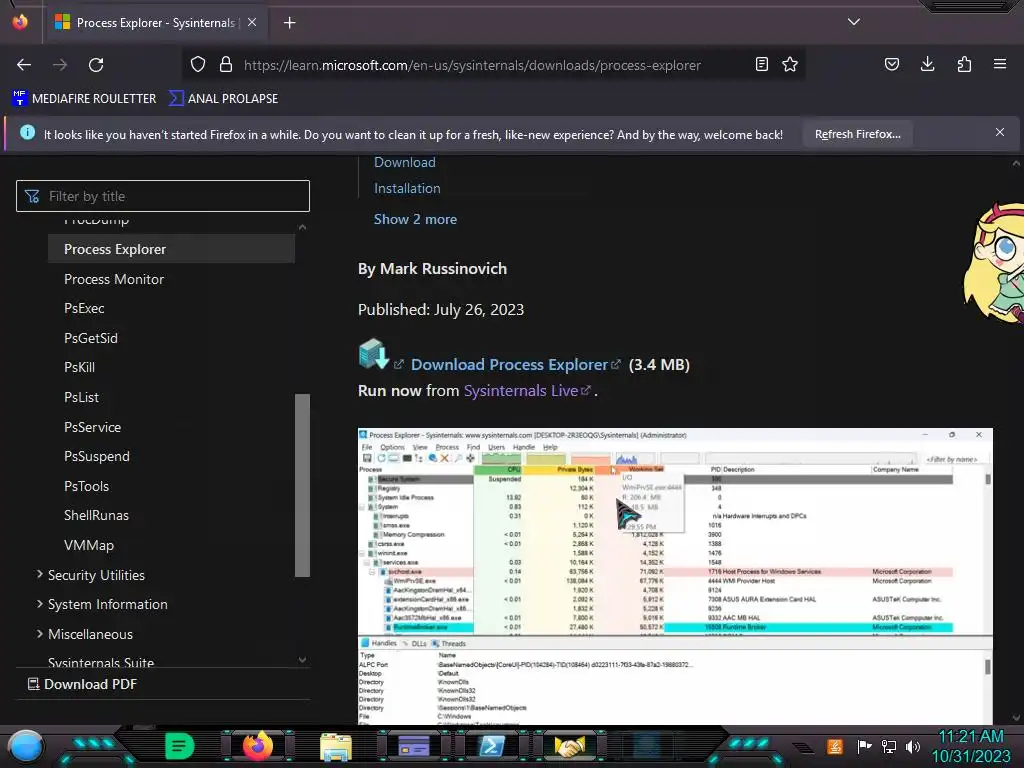Click the Star Butterfly desktop mascot
Image resolution: width=1024 pixels, height=768 pixels.
[x=995, y=263]
